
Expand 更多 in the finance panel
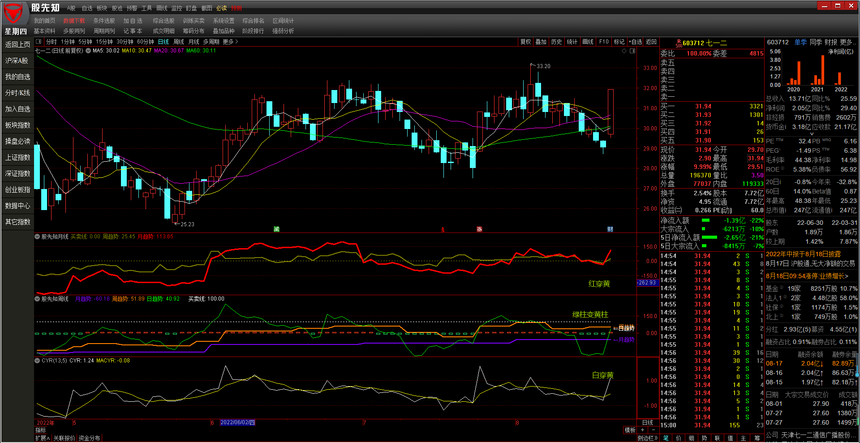(847, 42)
